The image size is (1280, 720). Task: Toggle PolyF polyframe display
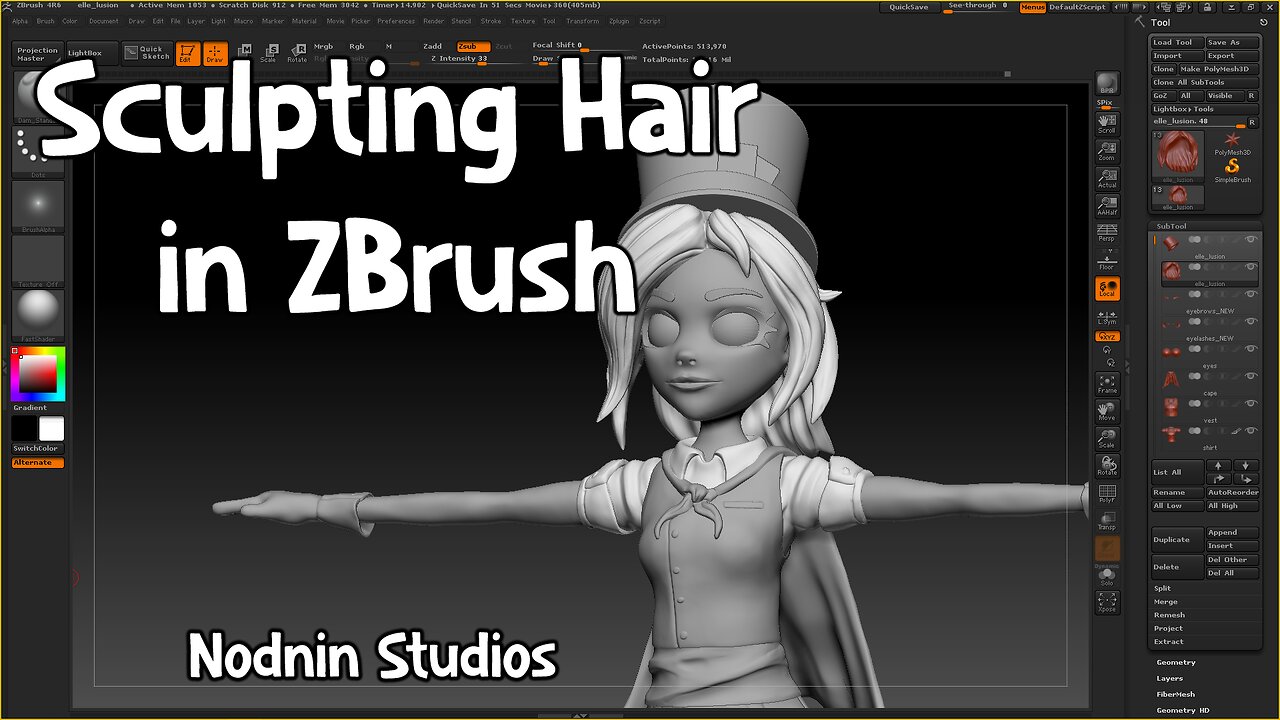point(1107,493)
